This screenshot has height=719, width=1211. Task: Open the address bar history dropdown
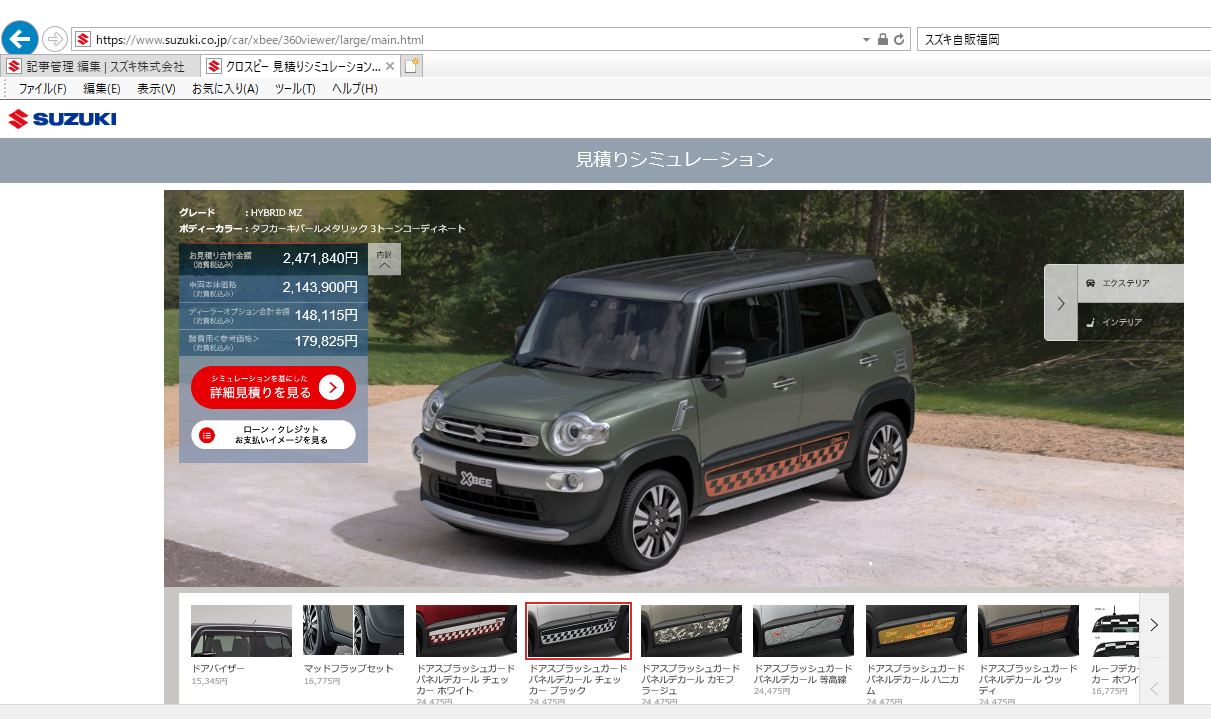866,40
